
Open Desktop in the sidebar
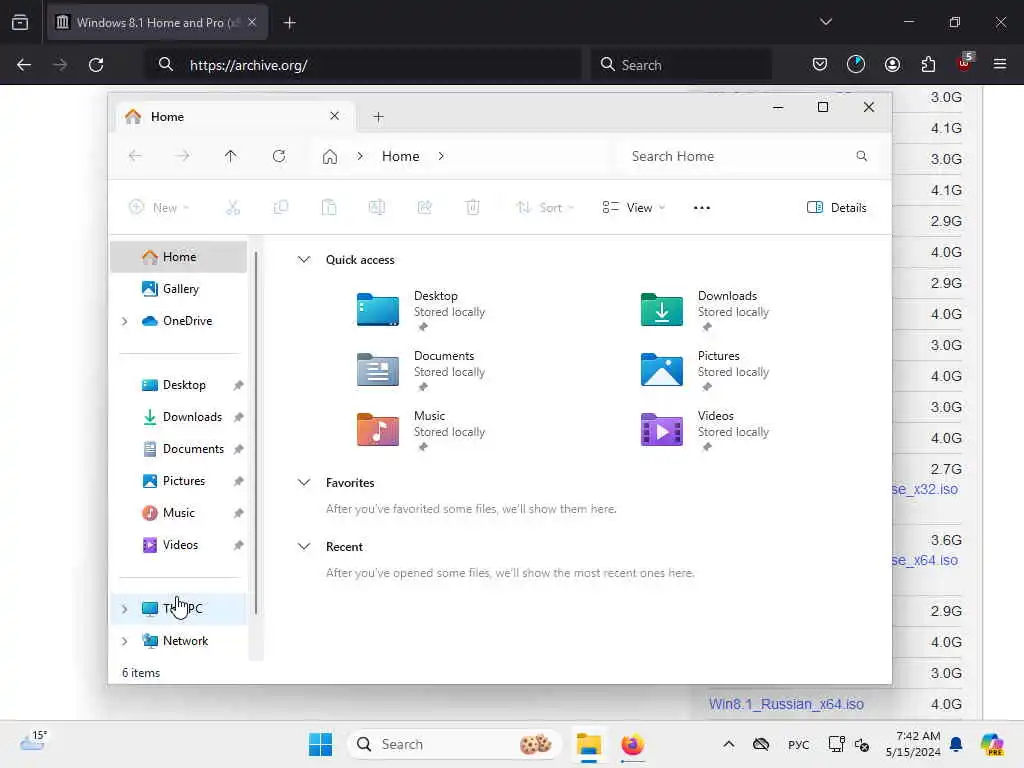tap(178, 385)
